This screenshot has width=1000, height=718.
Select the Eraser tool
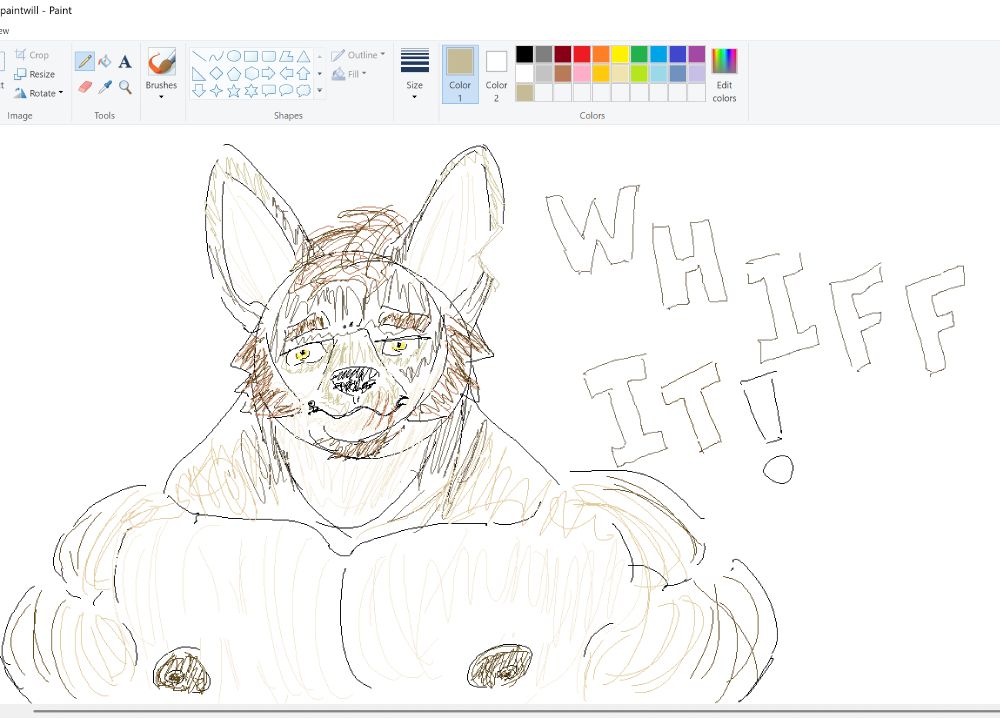point(85,87)
